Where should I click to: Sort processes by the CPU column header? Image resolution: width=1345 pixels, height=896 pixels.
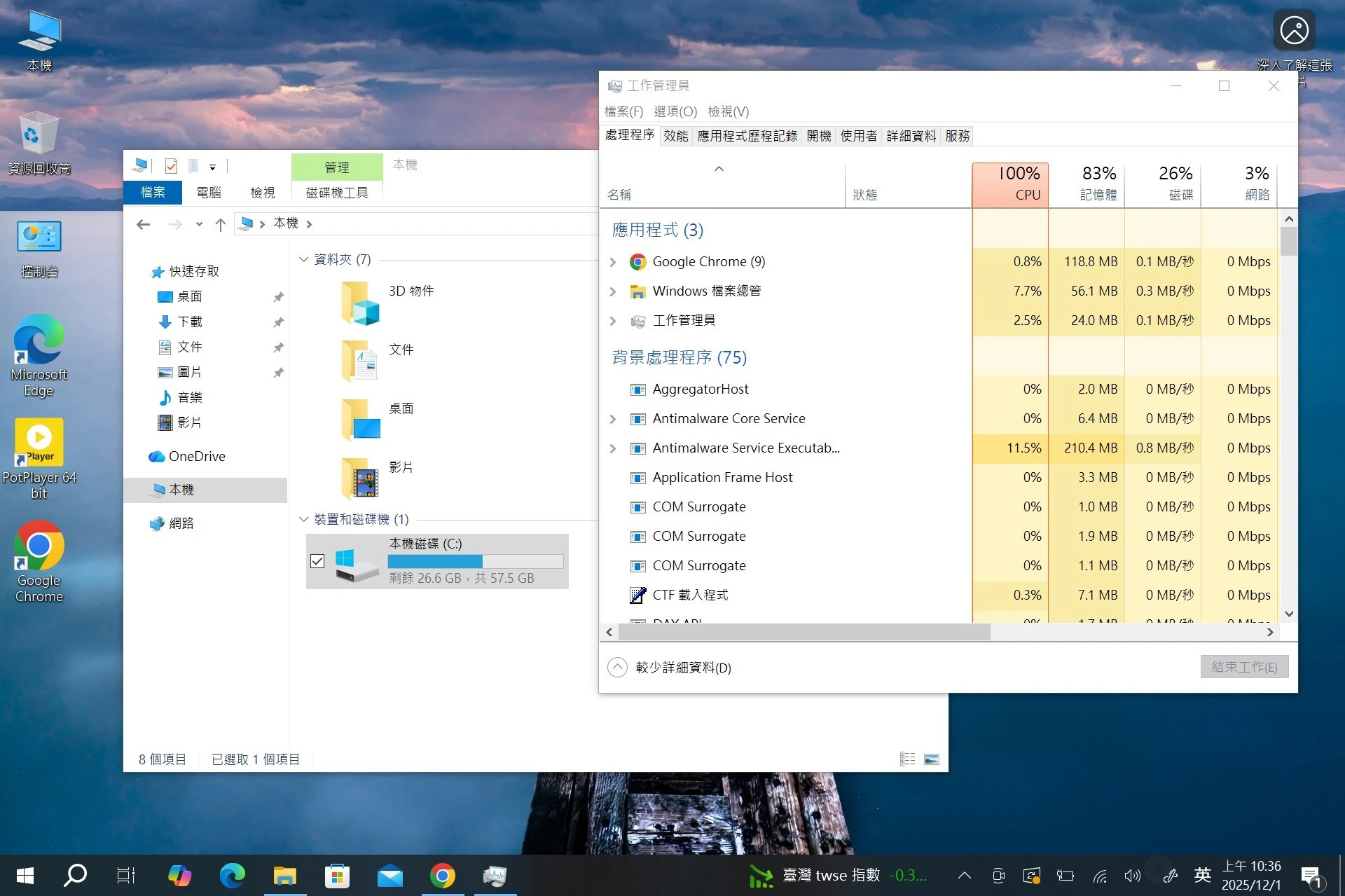(x=1009, y=185)
